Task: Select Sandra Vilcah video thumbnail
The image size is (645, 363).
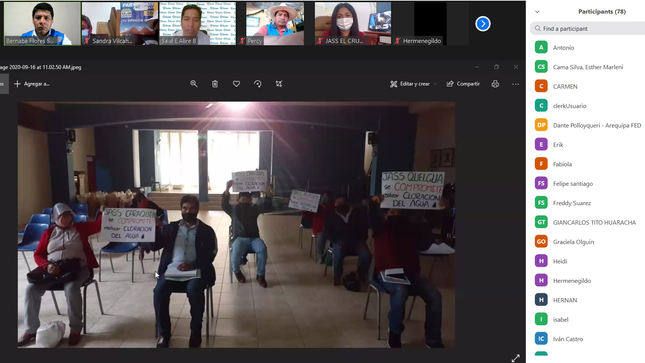Action: coord(120,23)
